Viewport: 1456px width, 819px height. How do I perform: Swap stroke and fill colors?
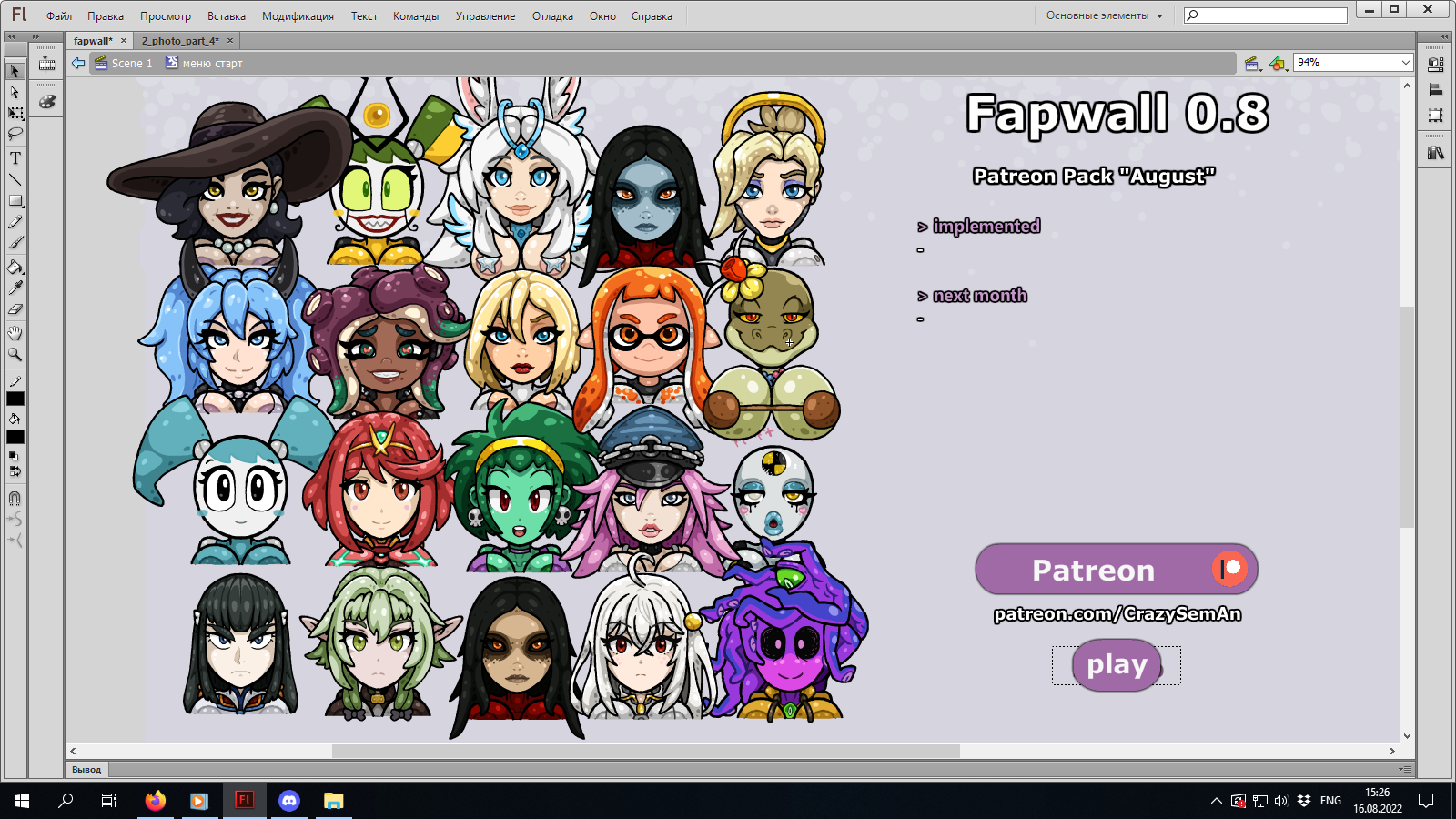15,471
